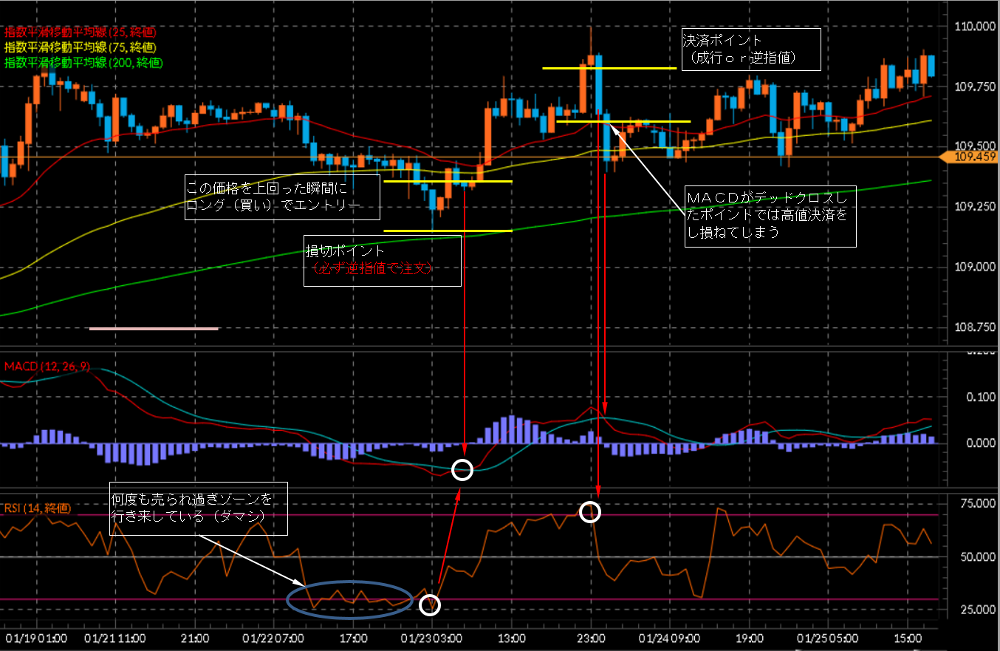Click the MACDがデッドクロス annotation box
The image size is (1000, 651).
click(x=769, y=216)
